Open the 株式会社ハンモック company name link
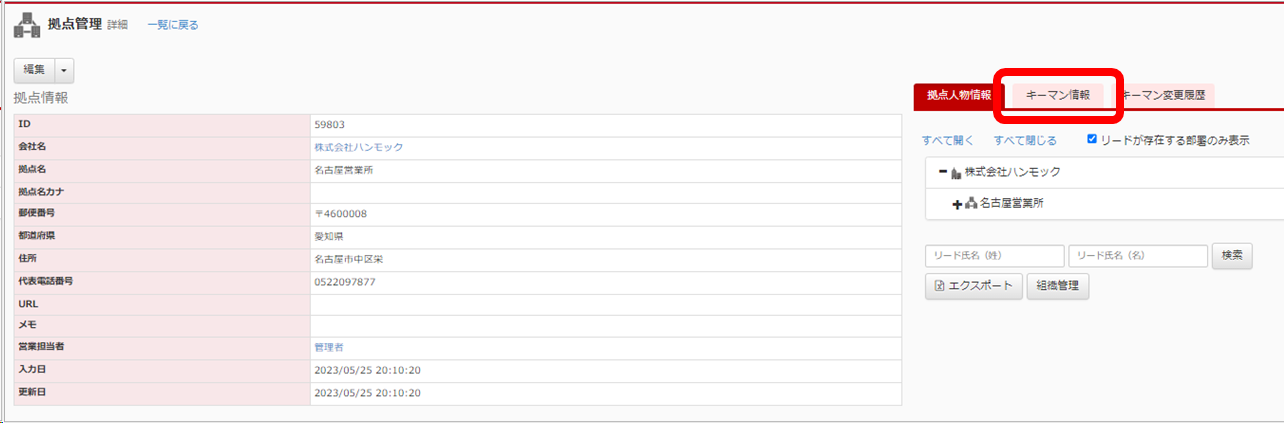The width and height of the screenshot is (1284, 423). tap(358, 147)
